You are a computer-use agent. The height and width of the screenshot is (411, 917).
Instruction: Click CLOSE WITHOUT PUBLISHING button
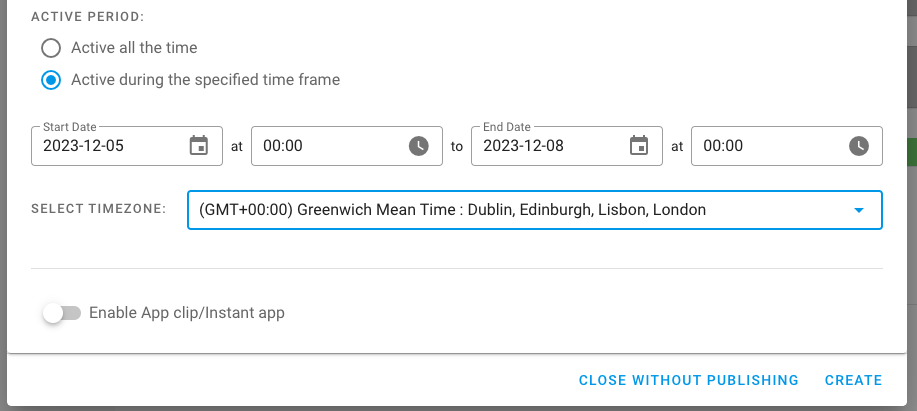688,380
